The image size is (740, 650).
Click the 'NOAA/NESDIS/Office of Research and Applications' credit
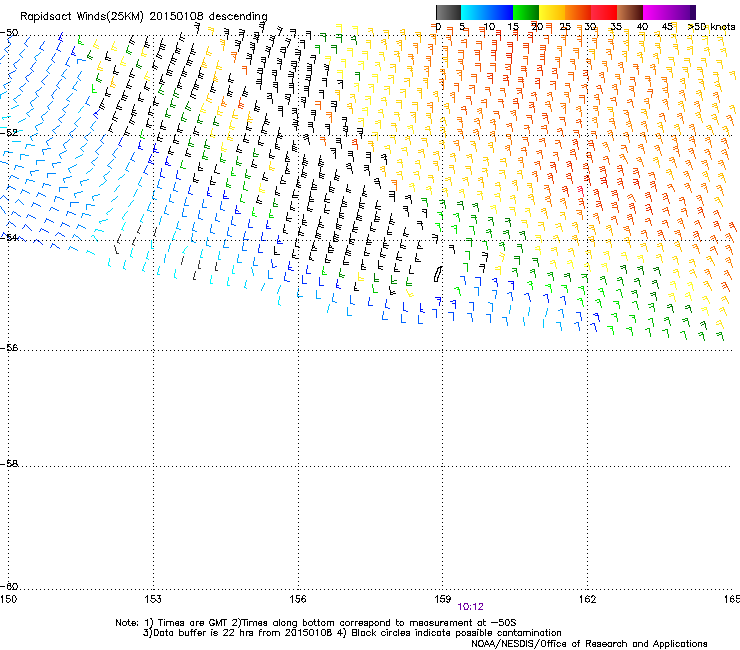(589, 644)
